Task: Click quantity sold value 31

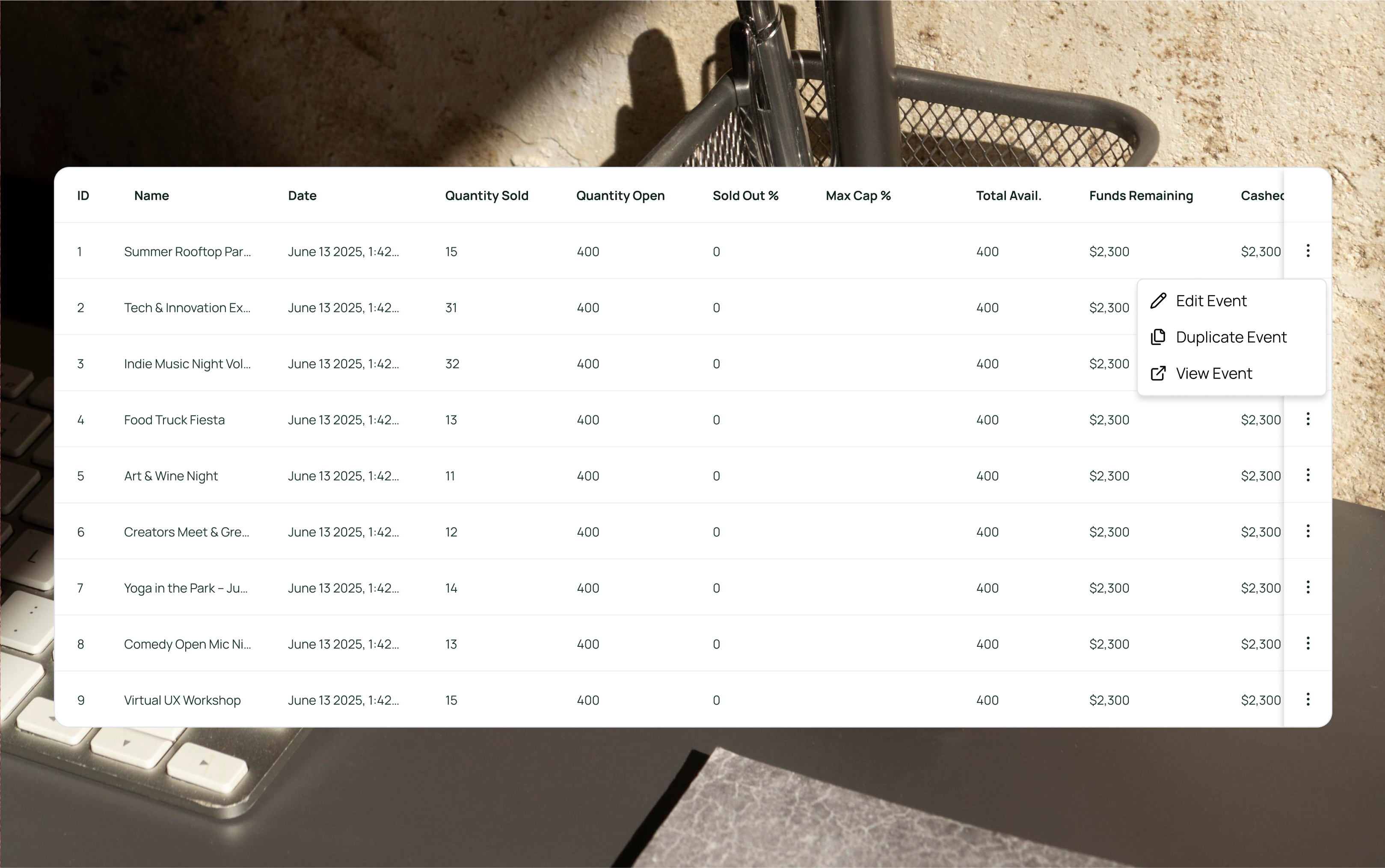Action: pos(451,308)
